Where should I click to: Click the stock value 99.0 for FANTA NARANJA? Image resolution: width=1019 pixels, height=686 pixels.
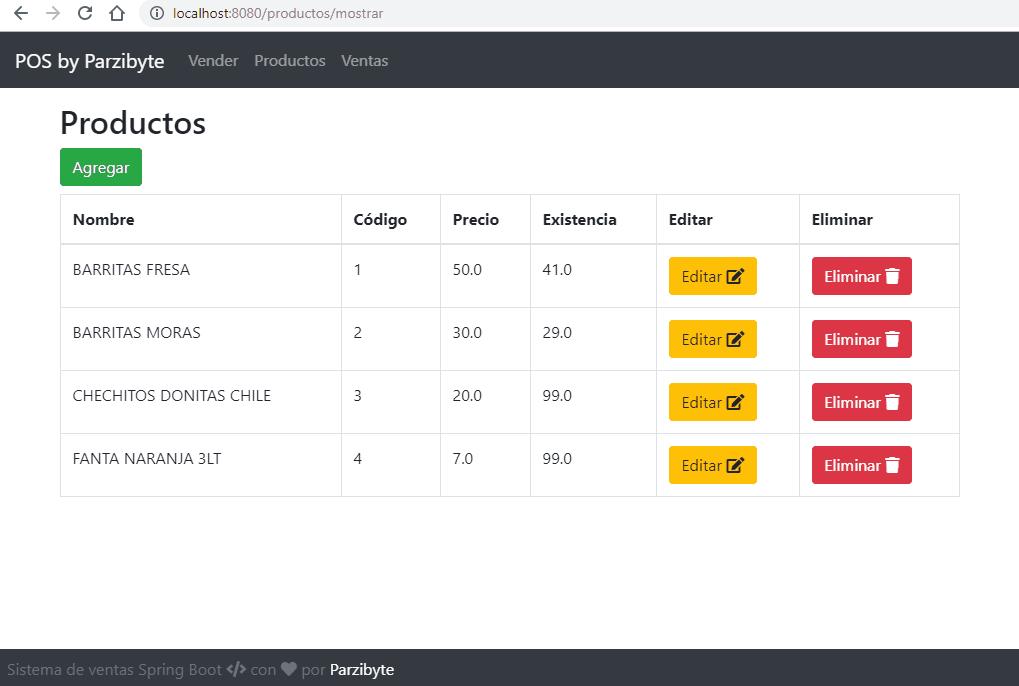557,459
